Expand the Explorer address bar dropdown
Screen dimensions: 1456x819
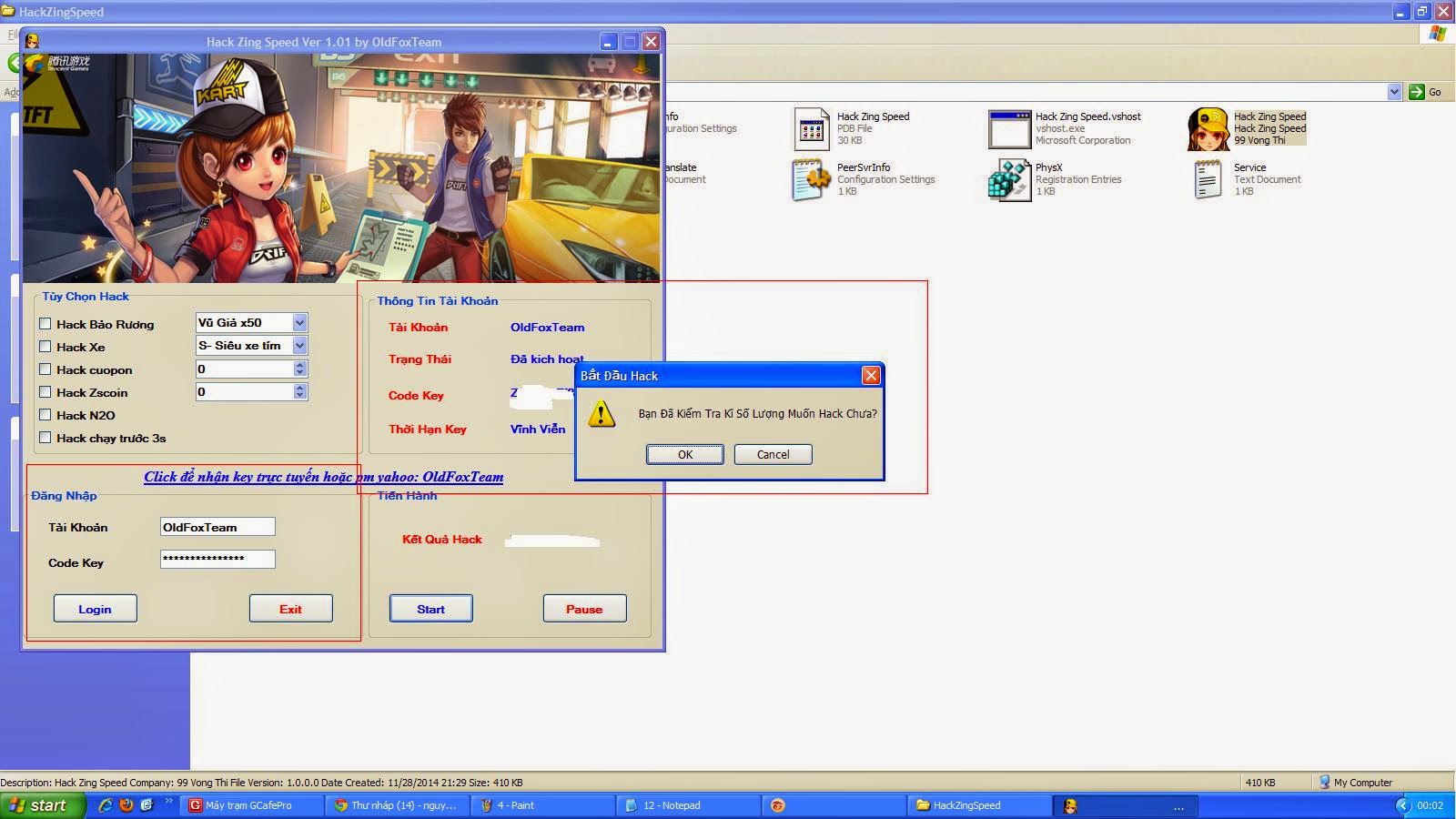[1394, 92]
